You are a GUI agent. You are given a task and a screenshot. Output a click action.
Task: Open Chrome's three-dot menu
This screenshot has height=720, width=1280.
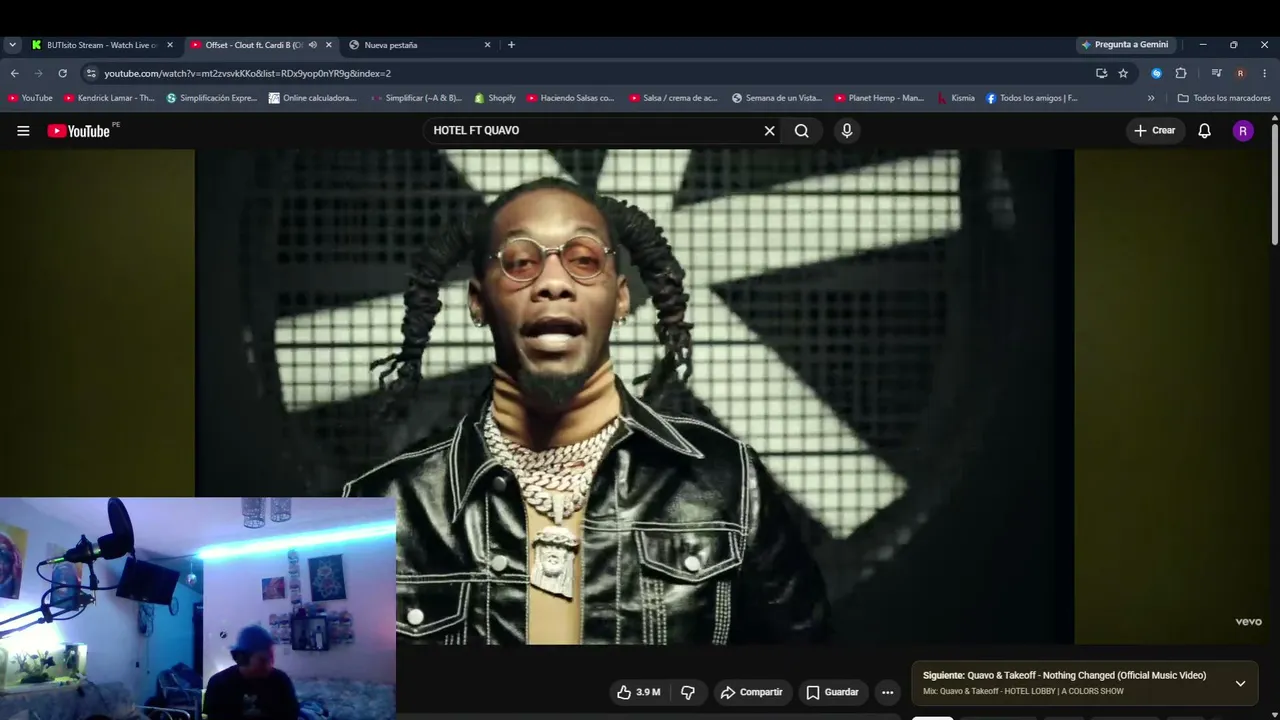click(x=1264, y=73)
